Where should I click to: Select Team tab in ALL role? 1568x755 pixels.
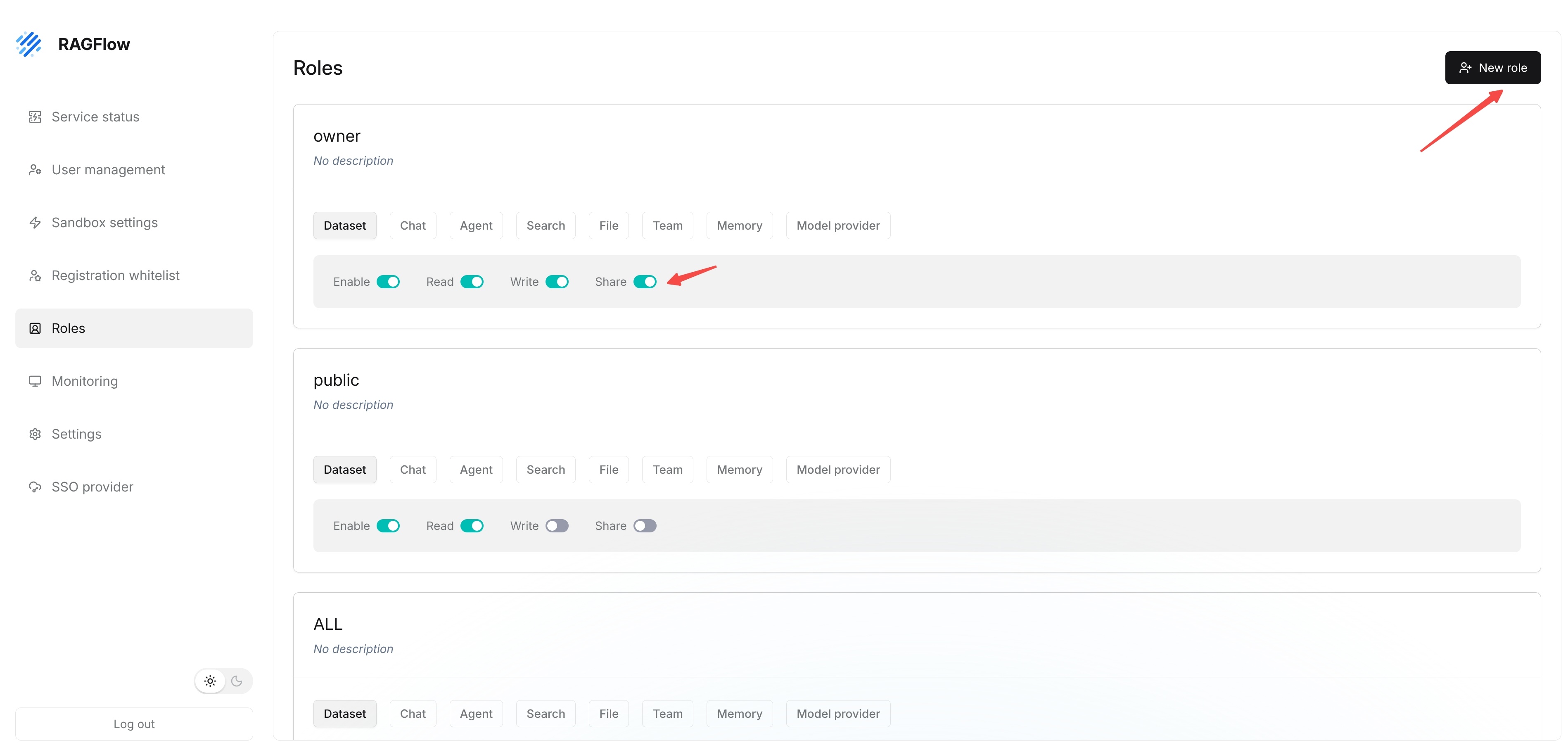668,714
